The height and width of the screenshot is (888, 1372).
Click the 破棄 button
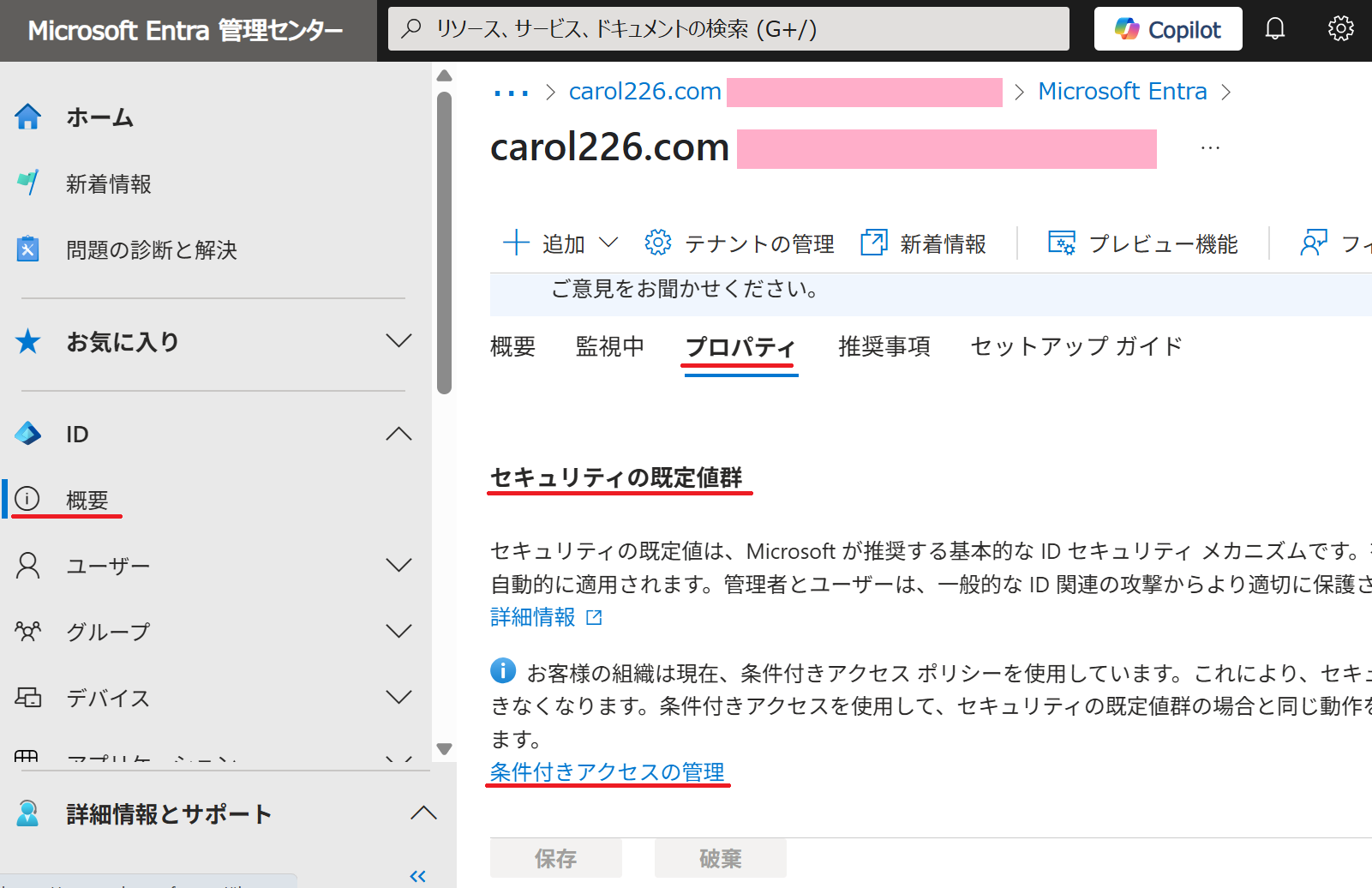(721, 858)
